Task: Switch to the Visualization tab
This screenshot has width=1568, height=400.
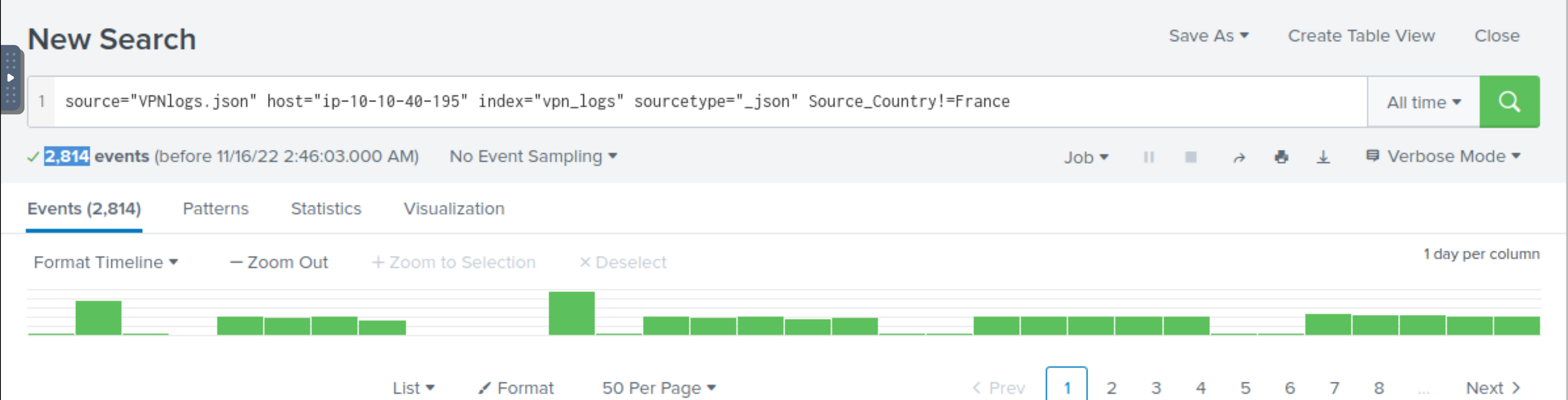Action: tap(454, 208)
